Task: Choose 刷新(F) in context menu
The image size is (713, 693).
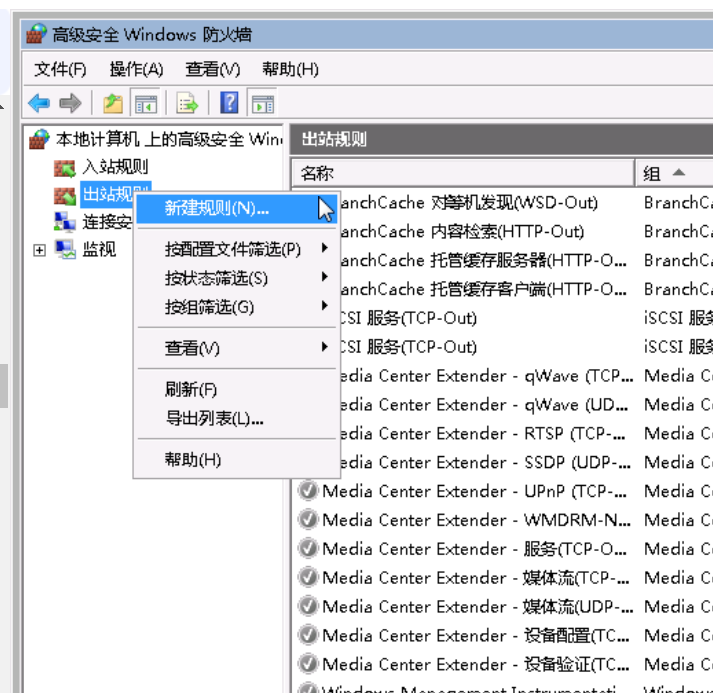Action: point(236,389)
